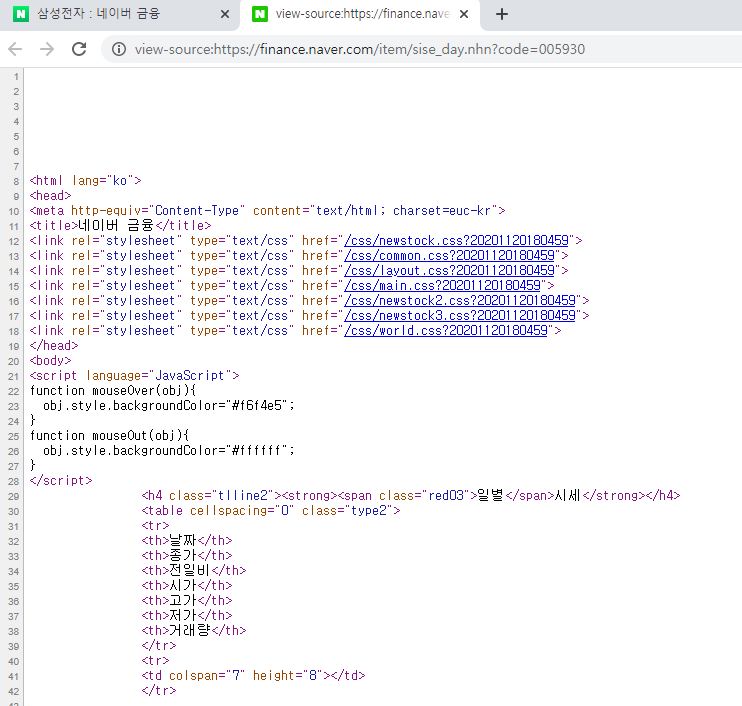Click the <th>날짜</th> line

(x=187, y=541)
